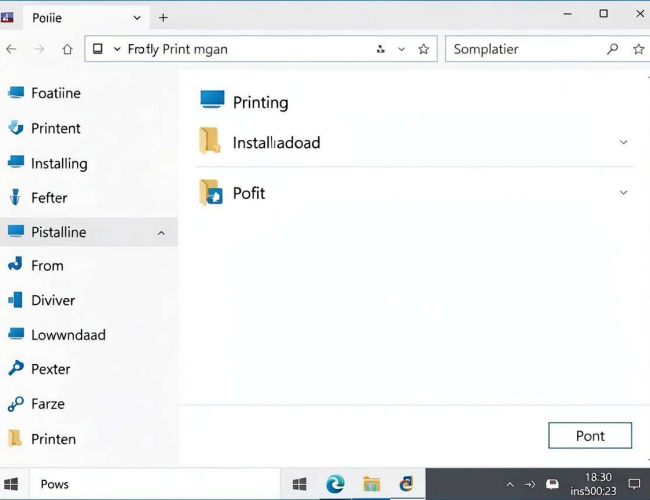Image resolution: width=650 pixels, height=500 pixels.
Task: Open the Windows Start button at far left
Action: tap(11, 484)
